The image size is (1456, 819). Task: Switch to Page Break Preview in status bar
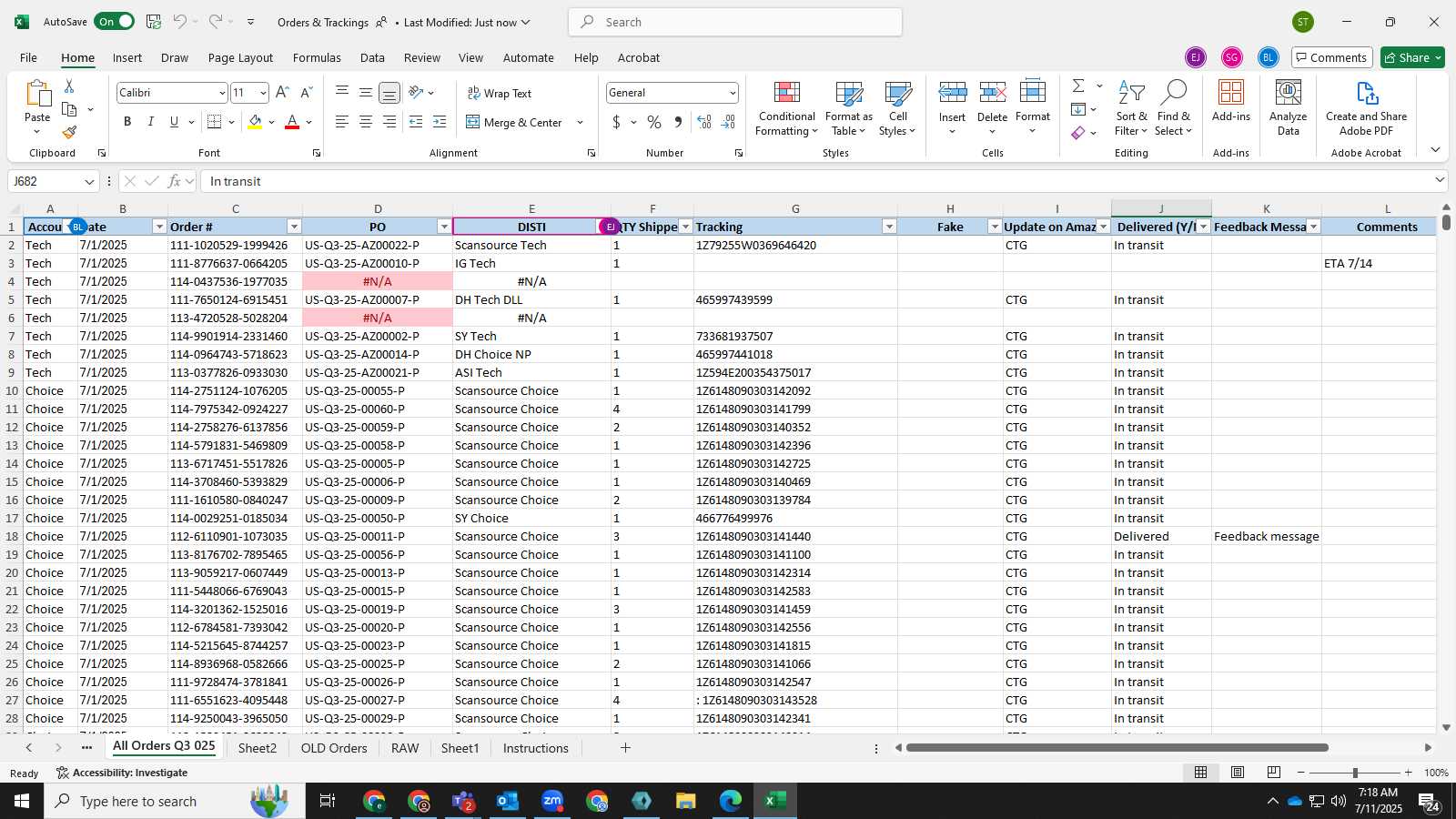pos(1274,773)
